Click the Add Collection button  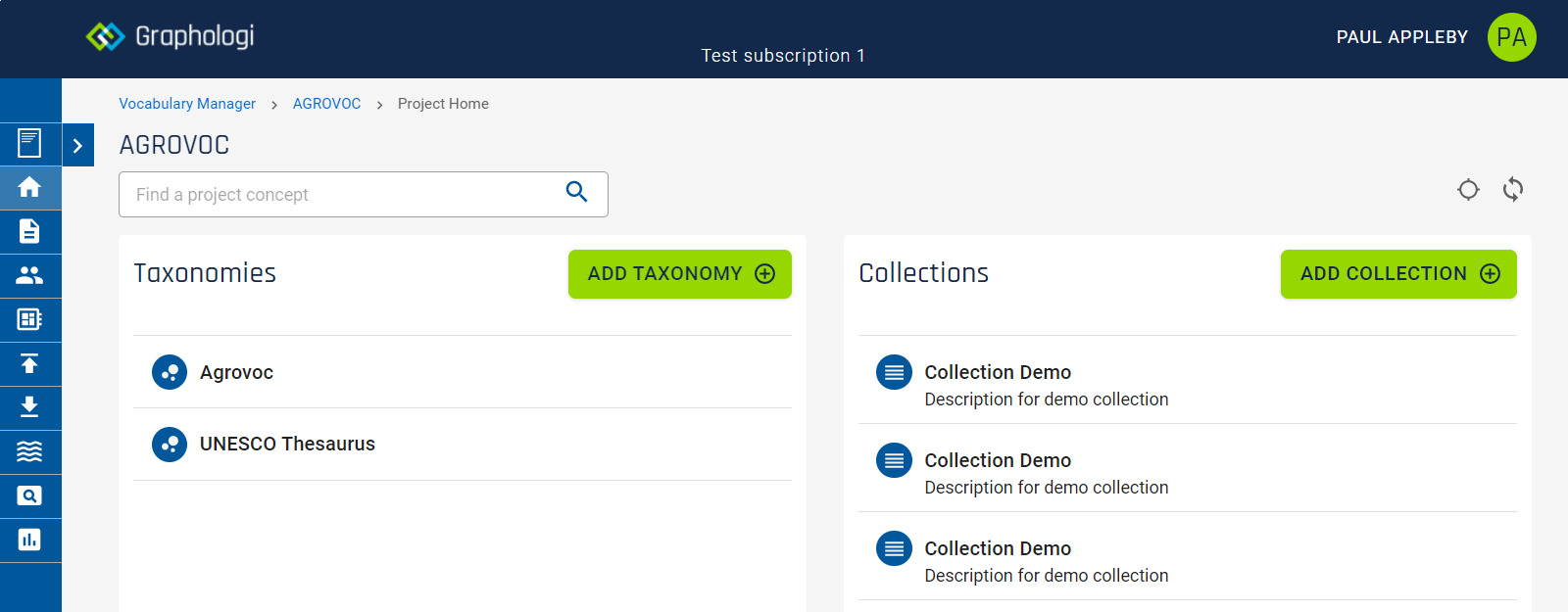[x=1398, y=274]
